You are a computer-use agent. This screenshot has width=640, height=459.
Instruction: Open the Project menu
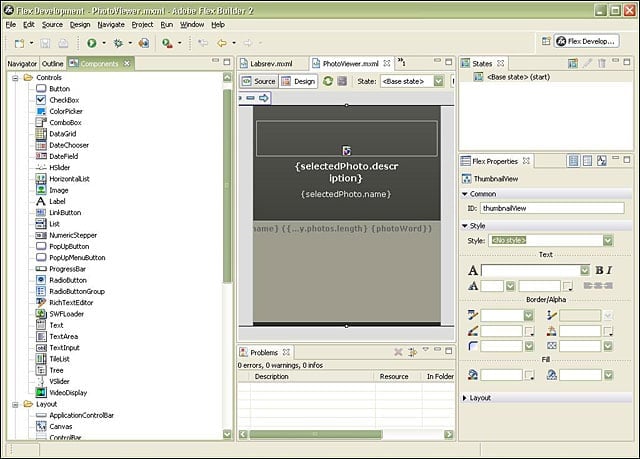(142, 24)
